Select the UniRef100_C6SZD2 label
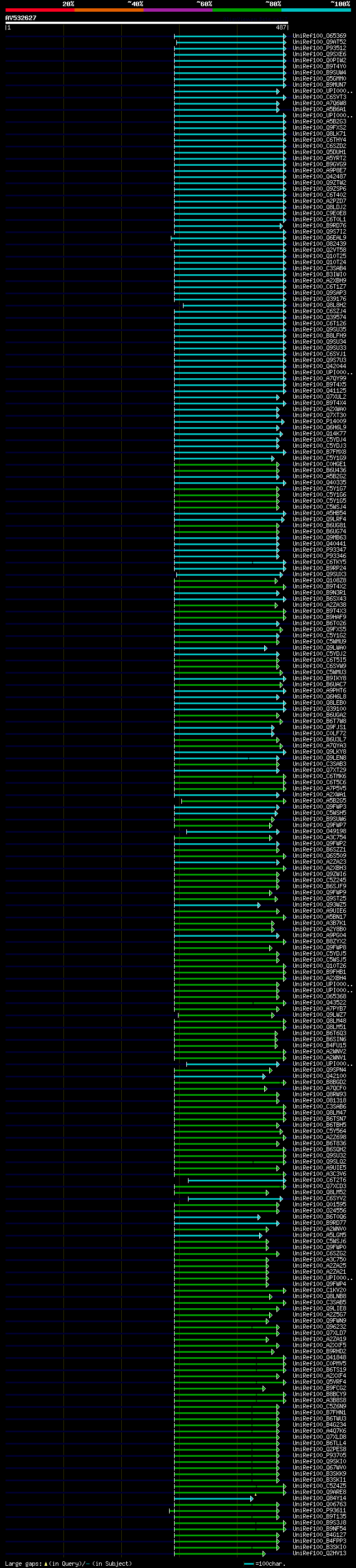This screenshot has width=356, height=1568. coord(319,146)
